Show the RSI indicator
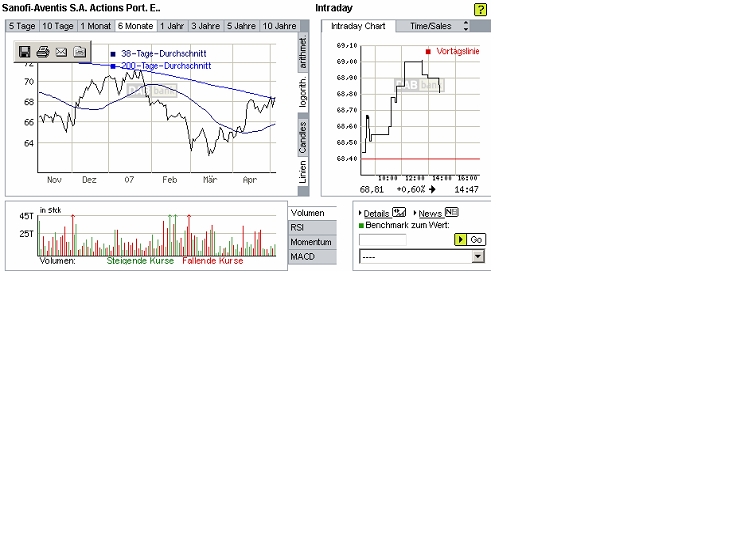The width and height of the screenshot is (750, 550). (x=312, y=228)
